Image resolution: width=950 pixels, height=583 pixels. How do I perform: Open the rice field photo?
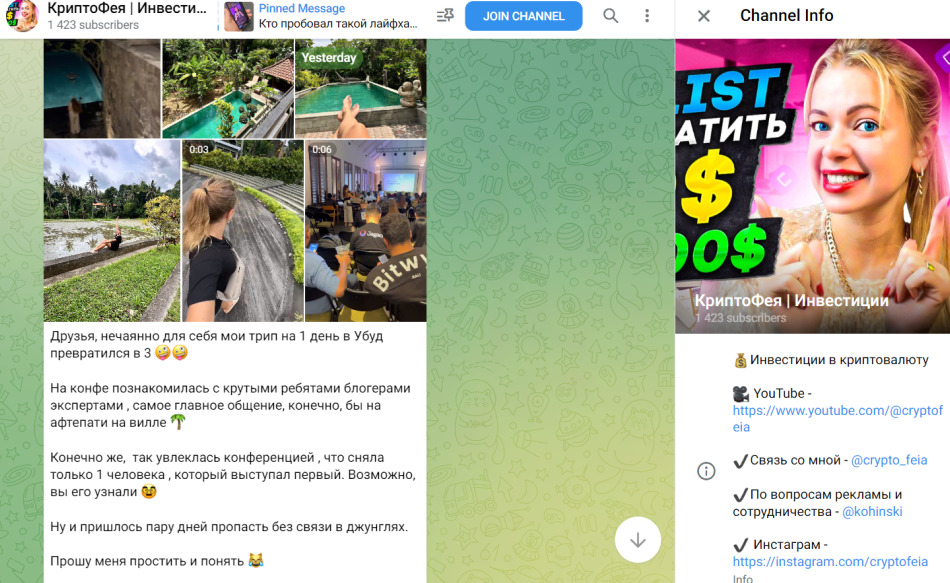[x=112, y=230]
